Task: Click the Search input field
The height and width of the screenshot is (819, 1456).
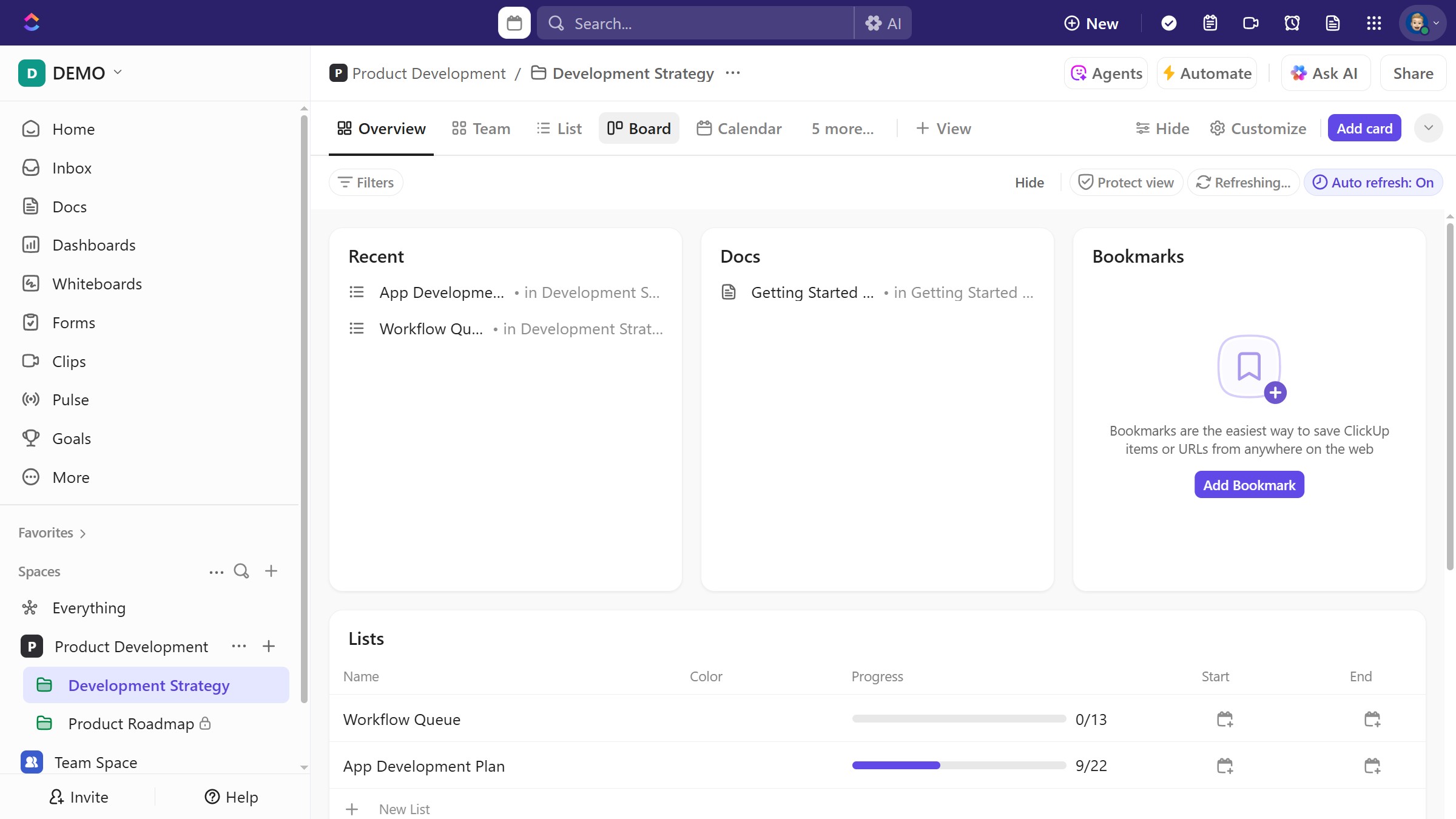Action: (x=695, y=23)
